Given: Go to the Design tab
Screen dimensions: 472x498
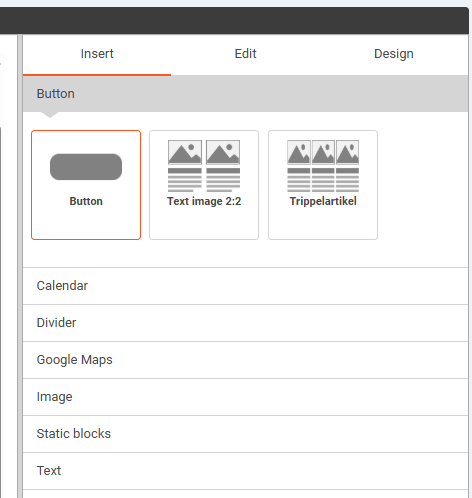Looking at the screenshot, I should (x=394, y=54).
